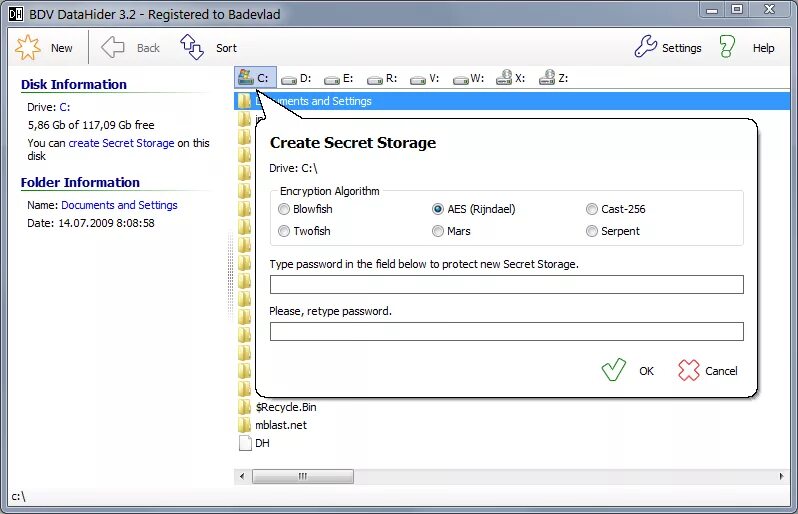Click the scrollbar right arrow
This screenshot has height=514, width=798.
(x=781, y=476)
